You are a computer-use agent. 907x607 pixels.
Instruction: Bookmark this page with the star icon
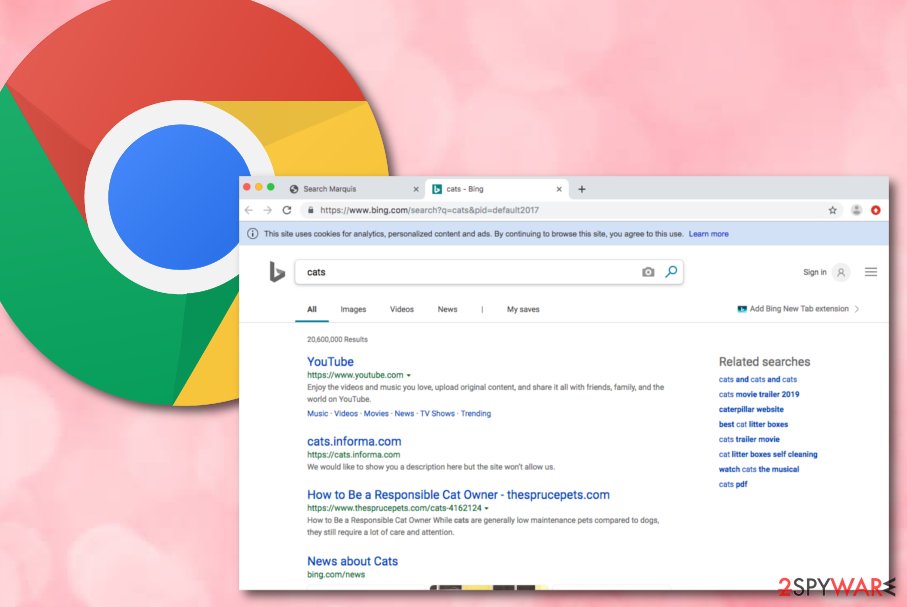click(832, 210)
